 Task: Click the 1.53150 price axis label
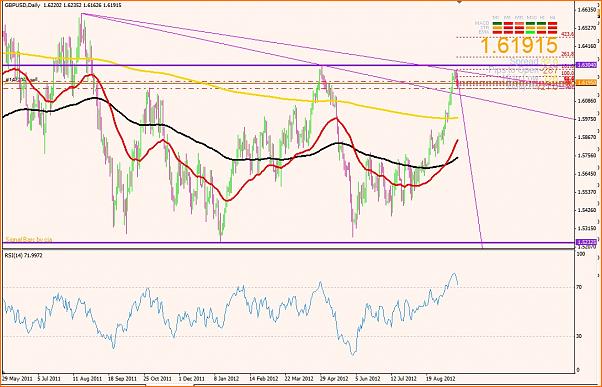coord(588,228)
